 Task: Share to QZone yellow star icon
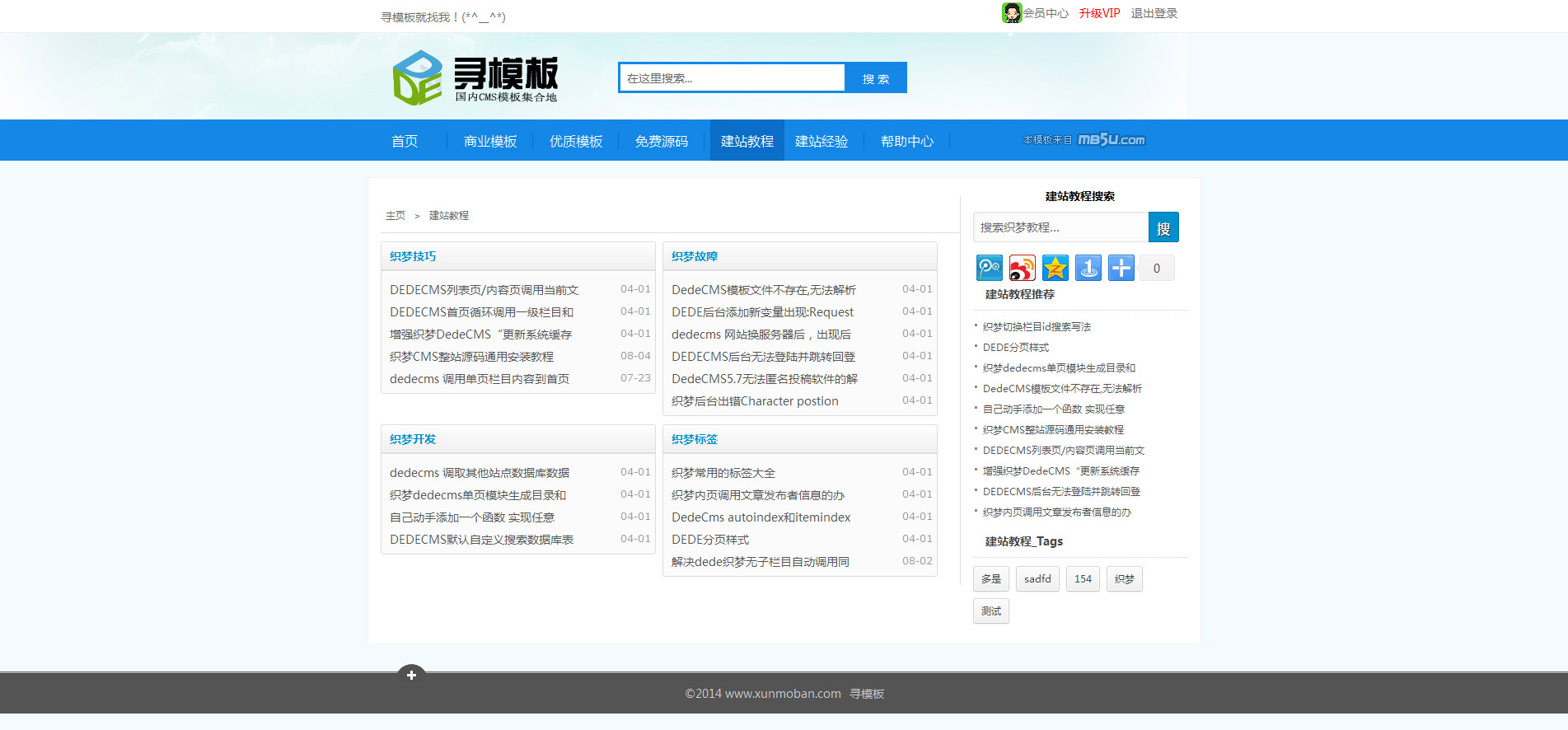(1055, 268)
